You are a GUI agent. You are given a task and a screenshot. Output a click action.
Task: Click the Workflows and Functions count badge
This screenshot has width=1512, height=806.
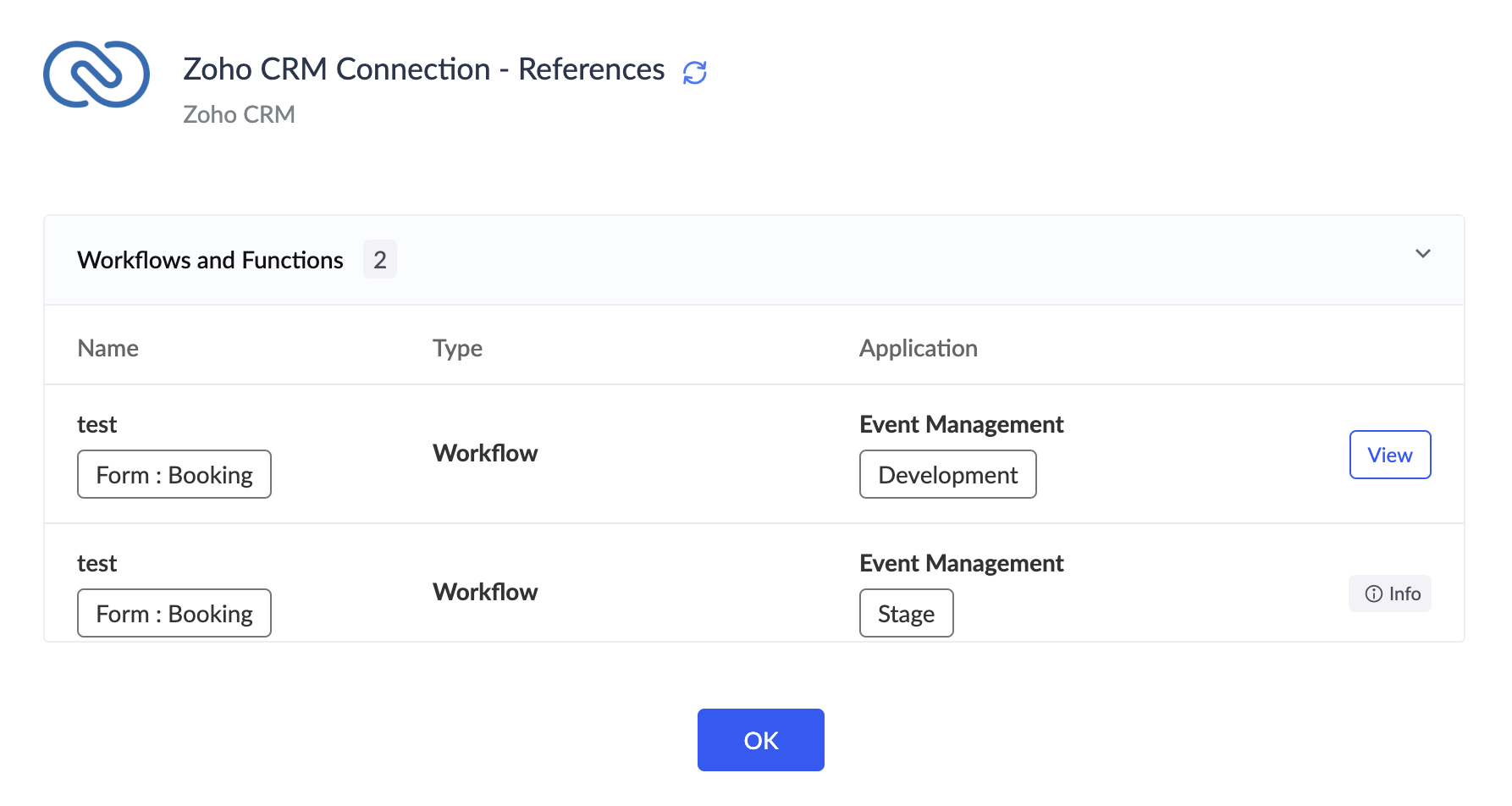(x=380, y=260)
